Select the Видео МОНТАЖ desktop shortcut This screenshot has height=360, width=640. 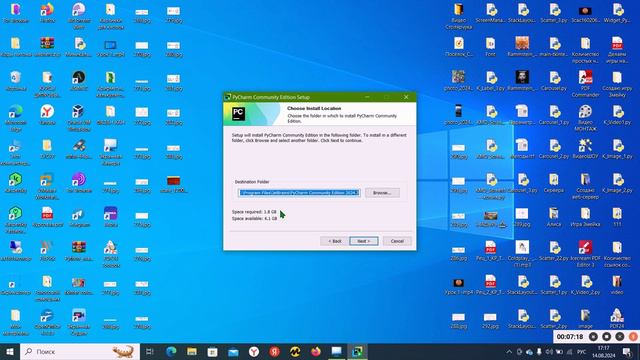(585, 118)
